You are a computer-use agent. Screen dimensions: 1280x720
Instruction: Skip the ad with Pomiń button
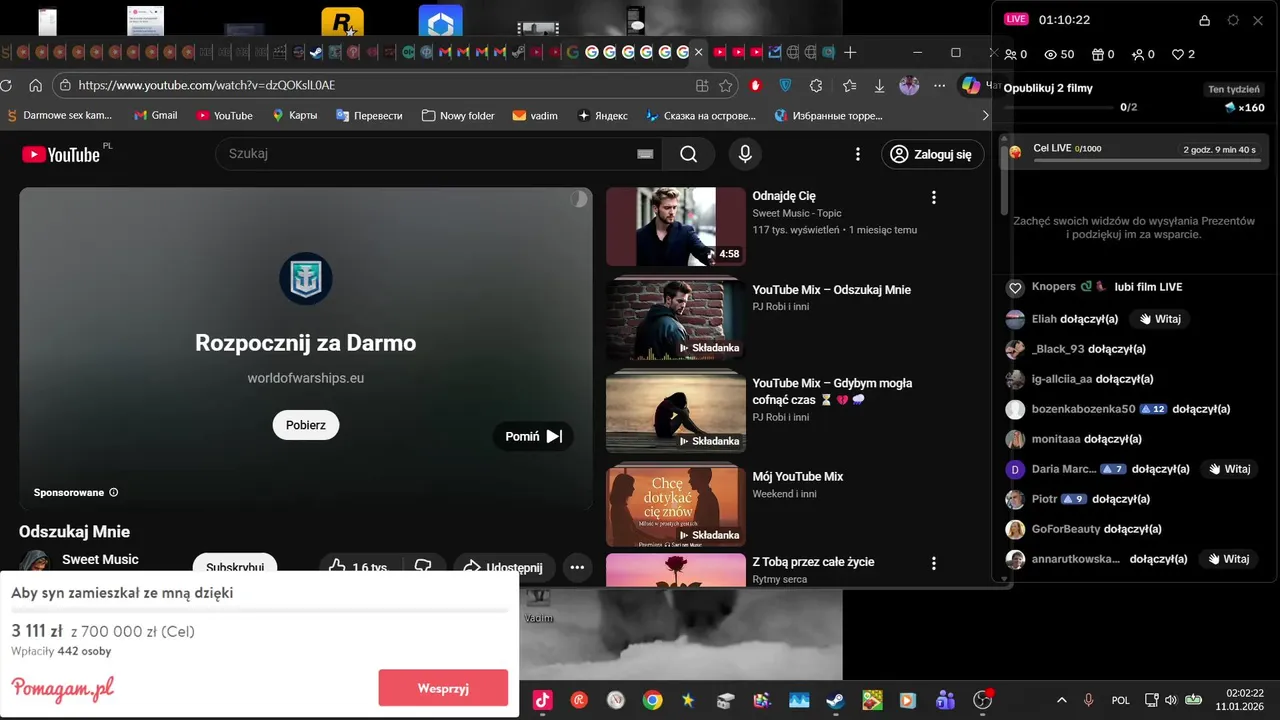(533, 436)
